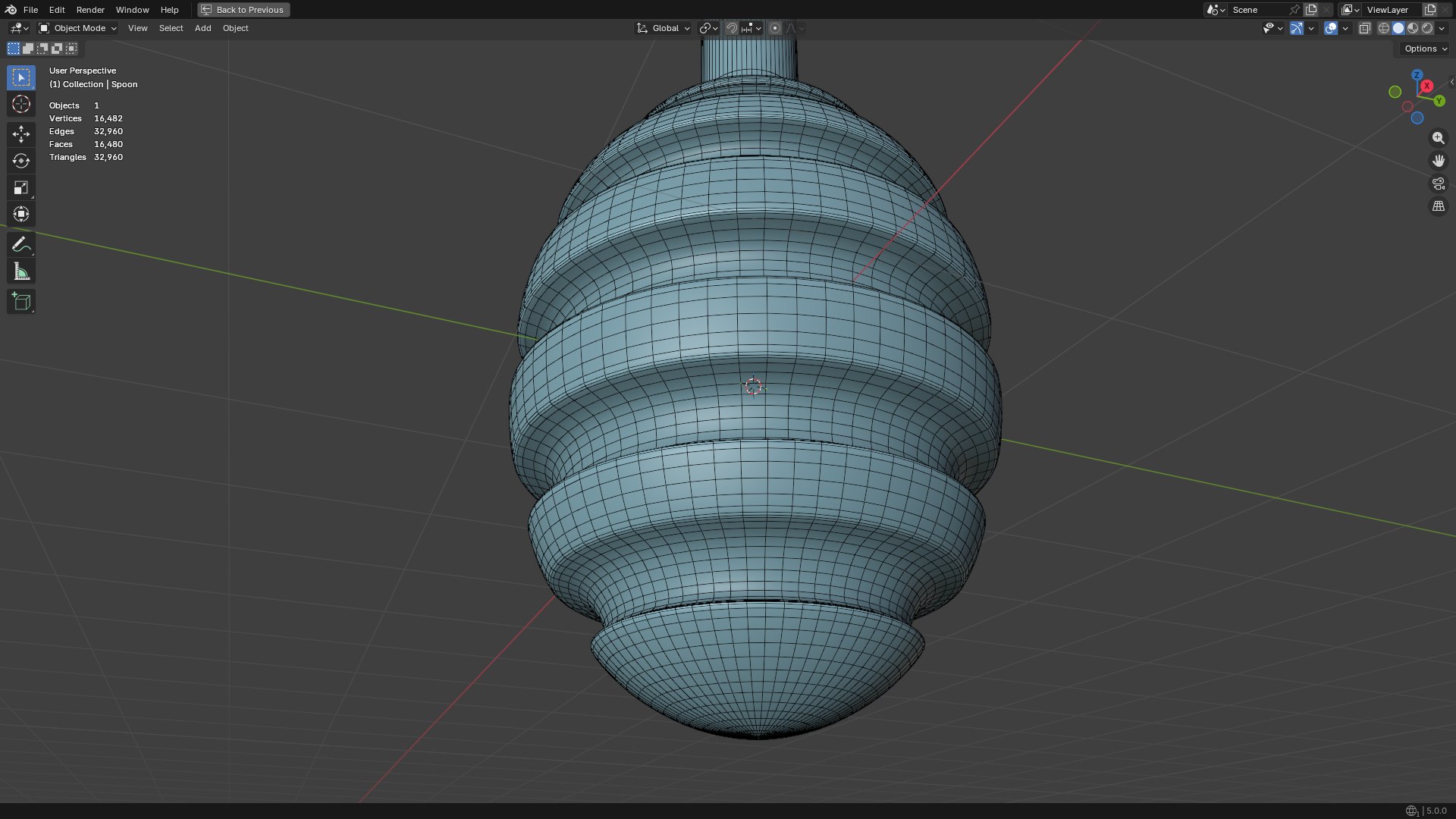Set selection mode to new selection

[14, 49]
